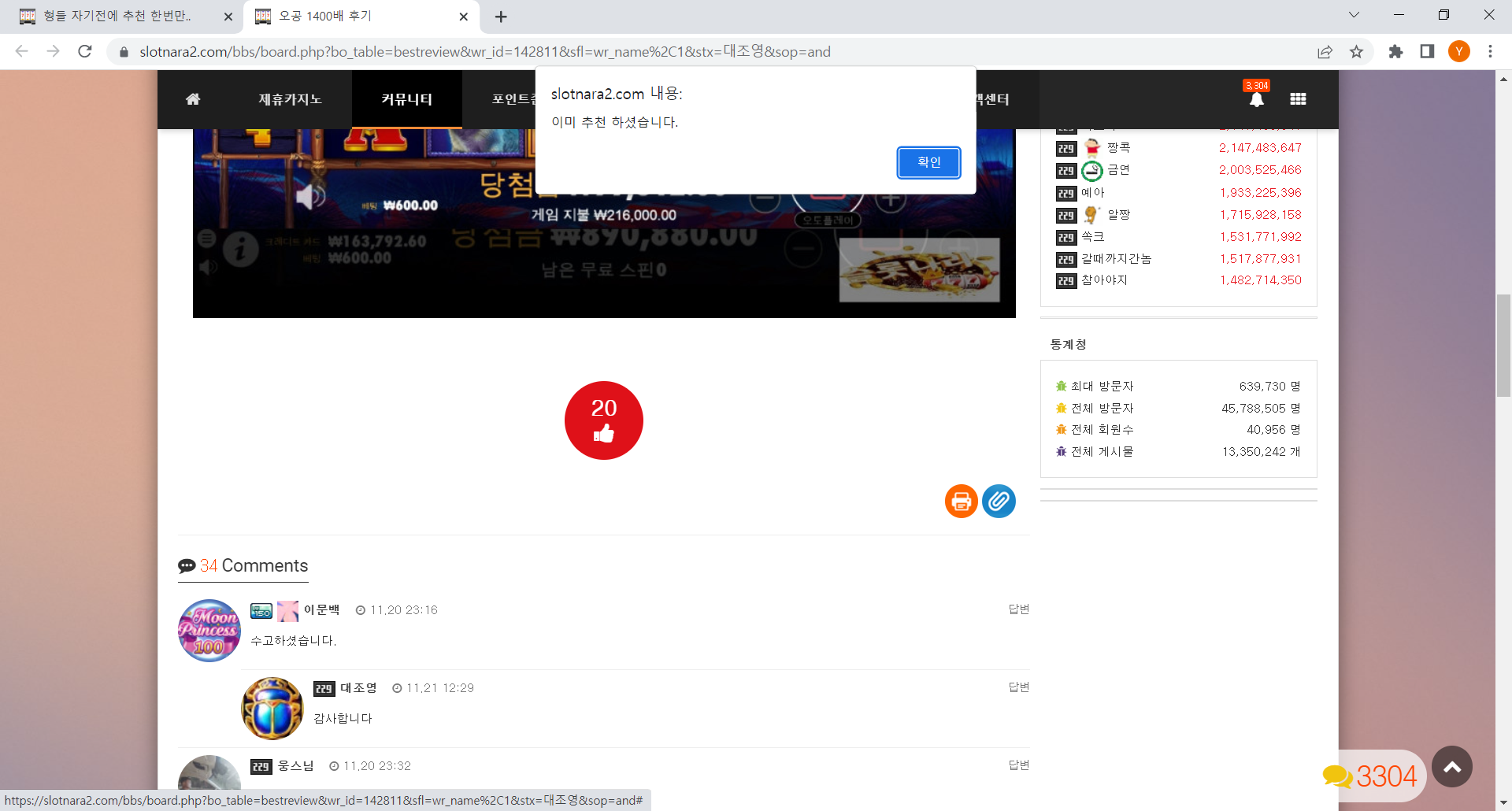Click the 통계청 section heading

coord(1069,344)
